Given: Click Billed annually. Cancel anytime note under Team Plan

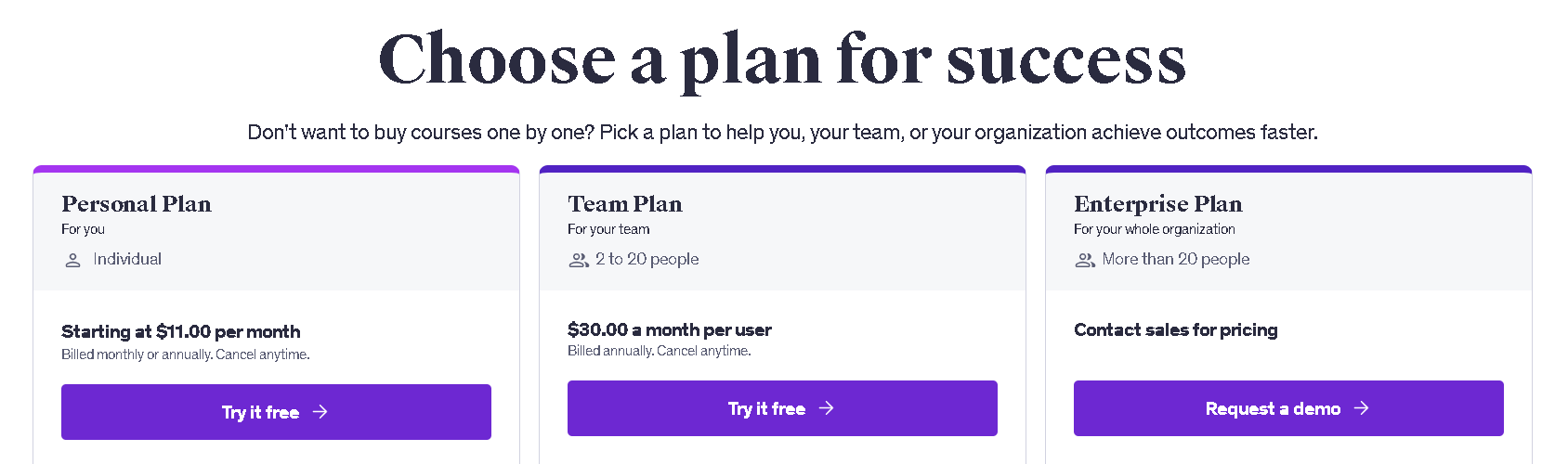Looking at the screenshot, I should click(x=660, y=351).
